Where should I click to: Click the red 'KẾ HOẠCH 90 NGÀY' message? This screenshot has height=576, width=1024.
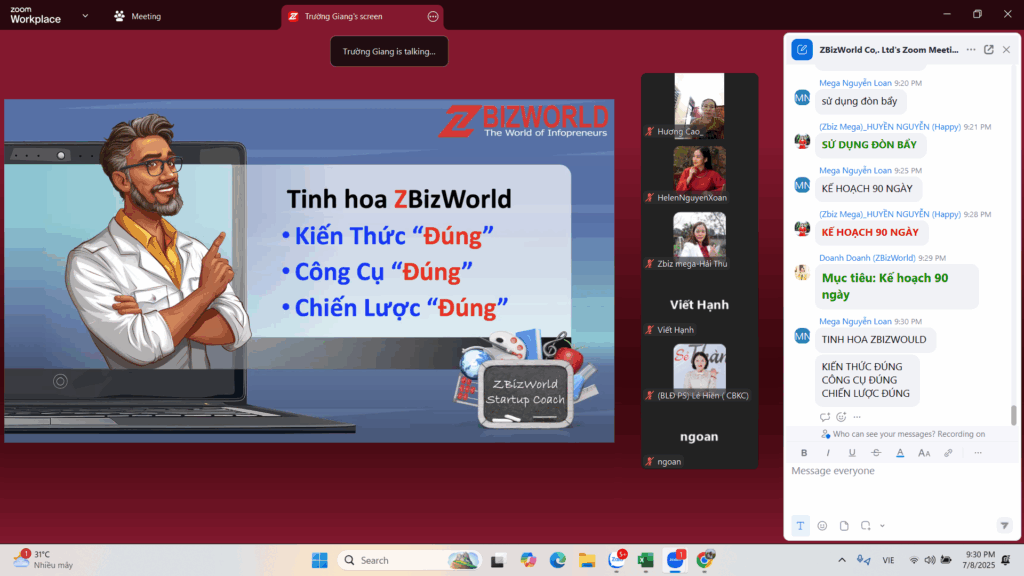(870, 232)
